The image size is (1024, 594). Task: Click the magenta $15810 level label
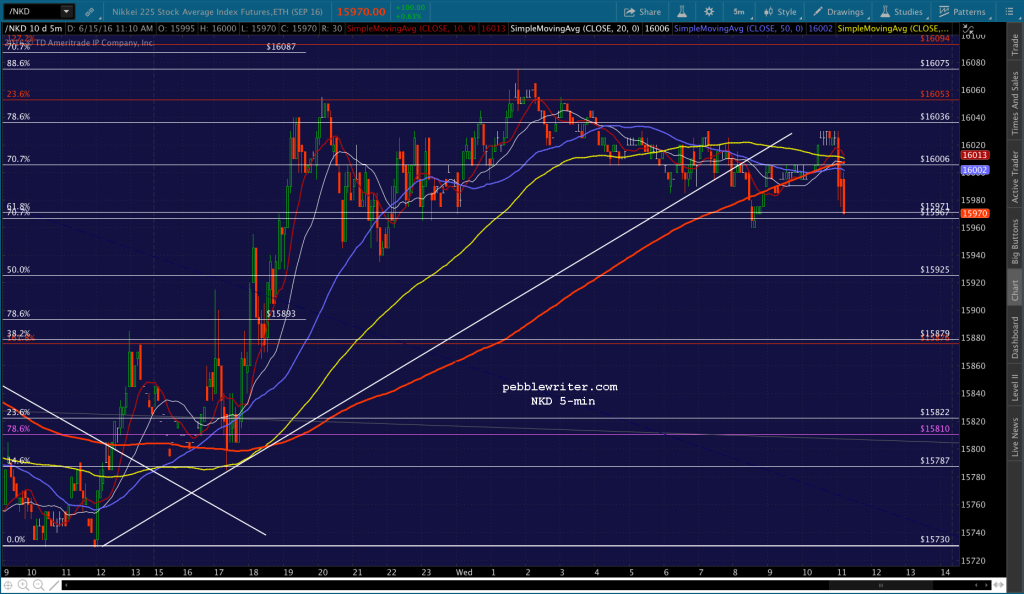click(x=935, y=429)
